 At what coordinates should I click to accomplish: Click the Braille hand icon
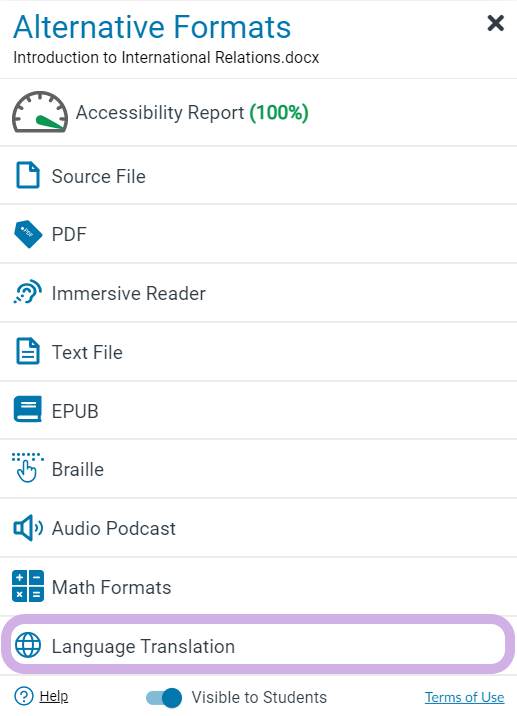coord(27,468)
